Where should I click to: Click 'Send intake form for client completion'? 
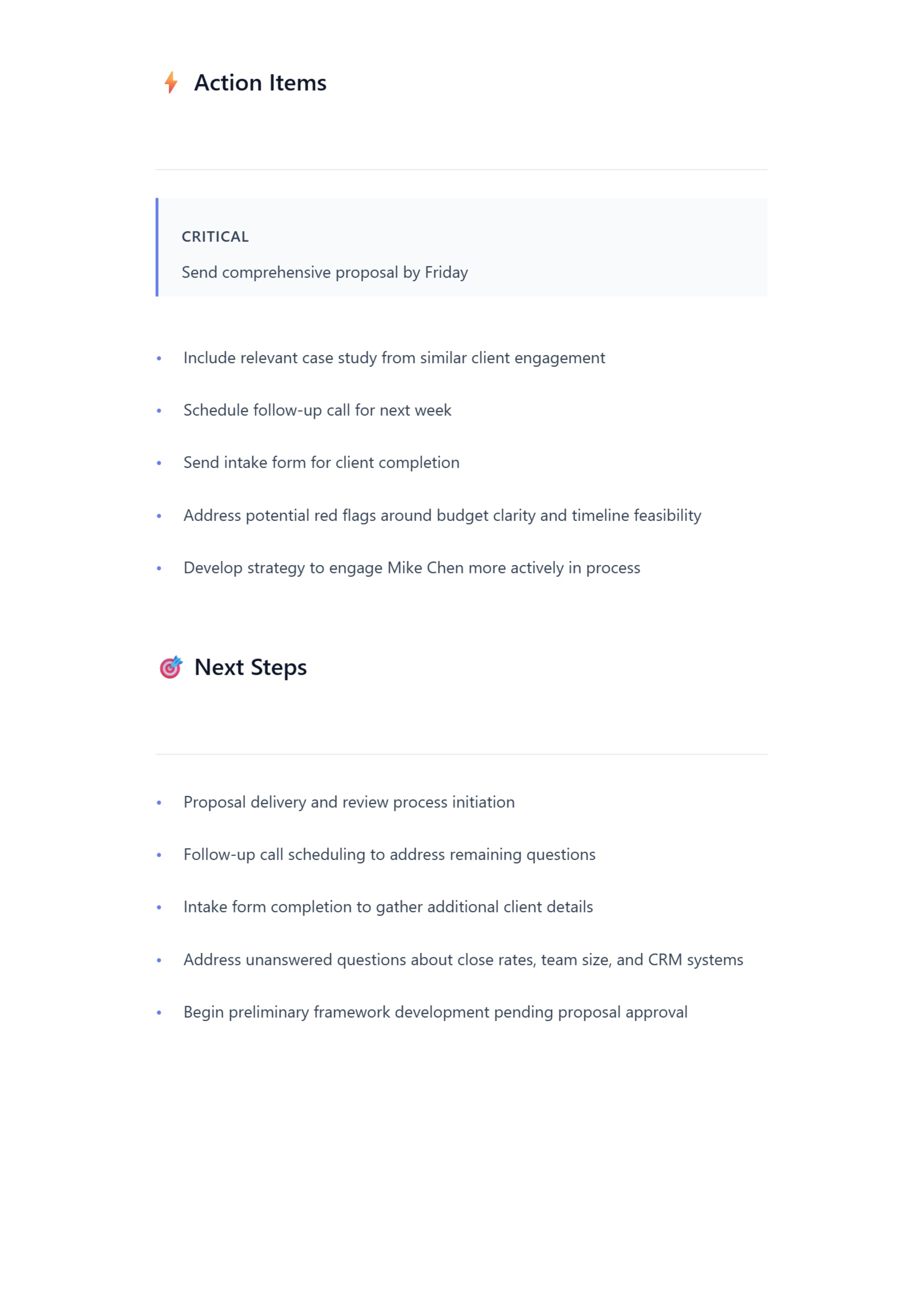point(321,463)
